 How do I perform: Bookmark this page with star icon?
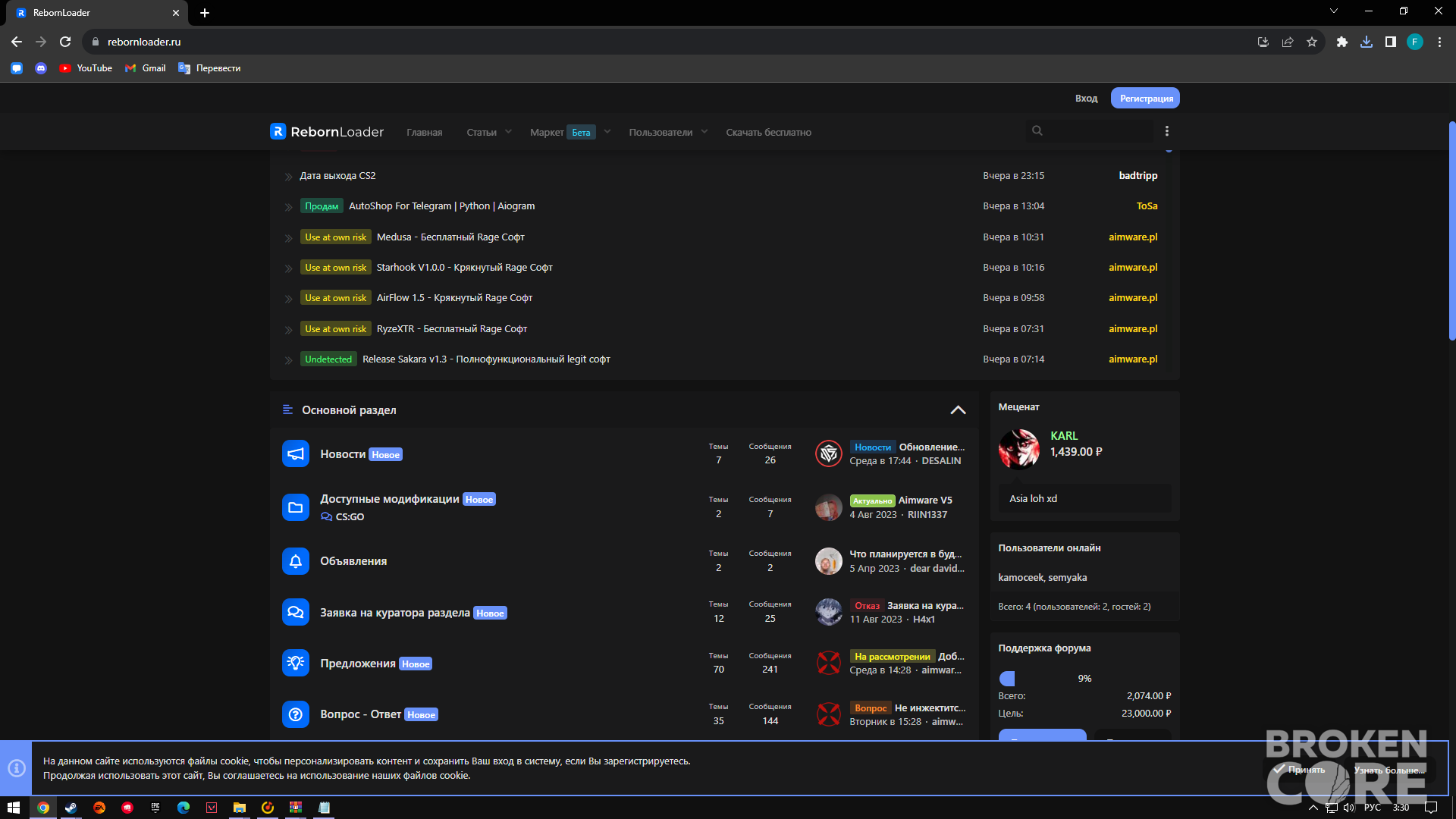(x=1312, y=42)
